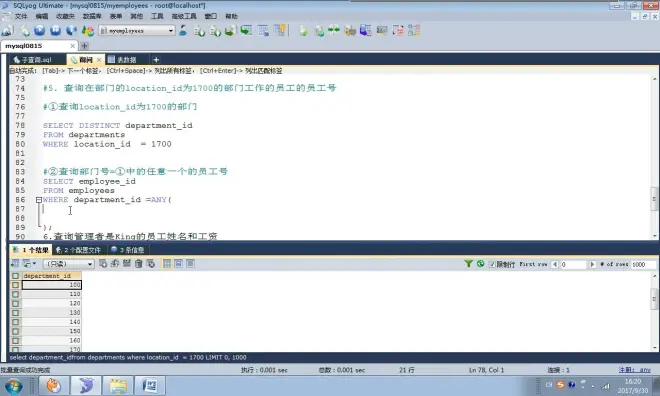Click the refresh results icon beside filter
This screenshot has width=660, height=396.
(480, 264)
